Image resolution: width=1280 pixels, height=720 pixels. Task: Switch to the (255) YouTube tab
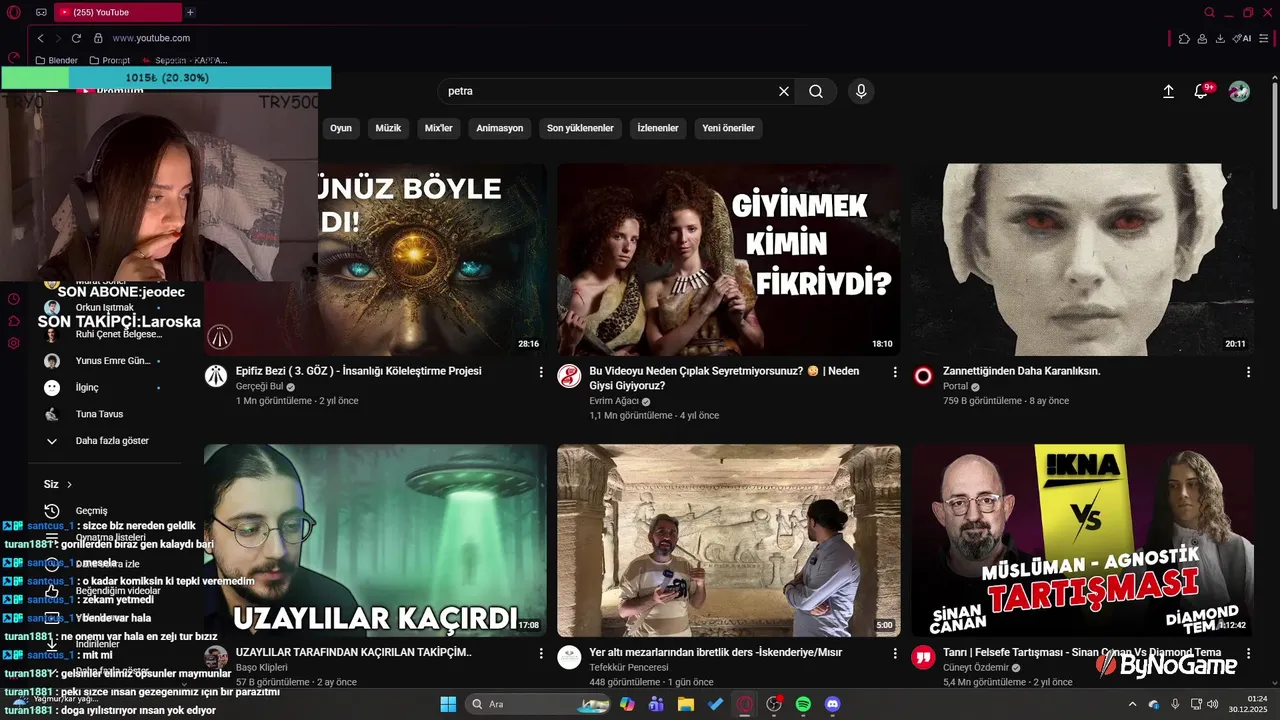pyautogui.click(x=118, y=12)
